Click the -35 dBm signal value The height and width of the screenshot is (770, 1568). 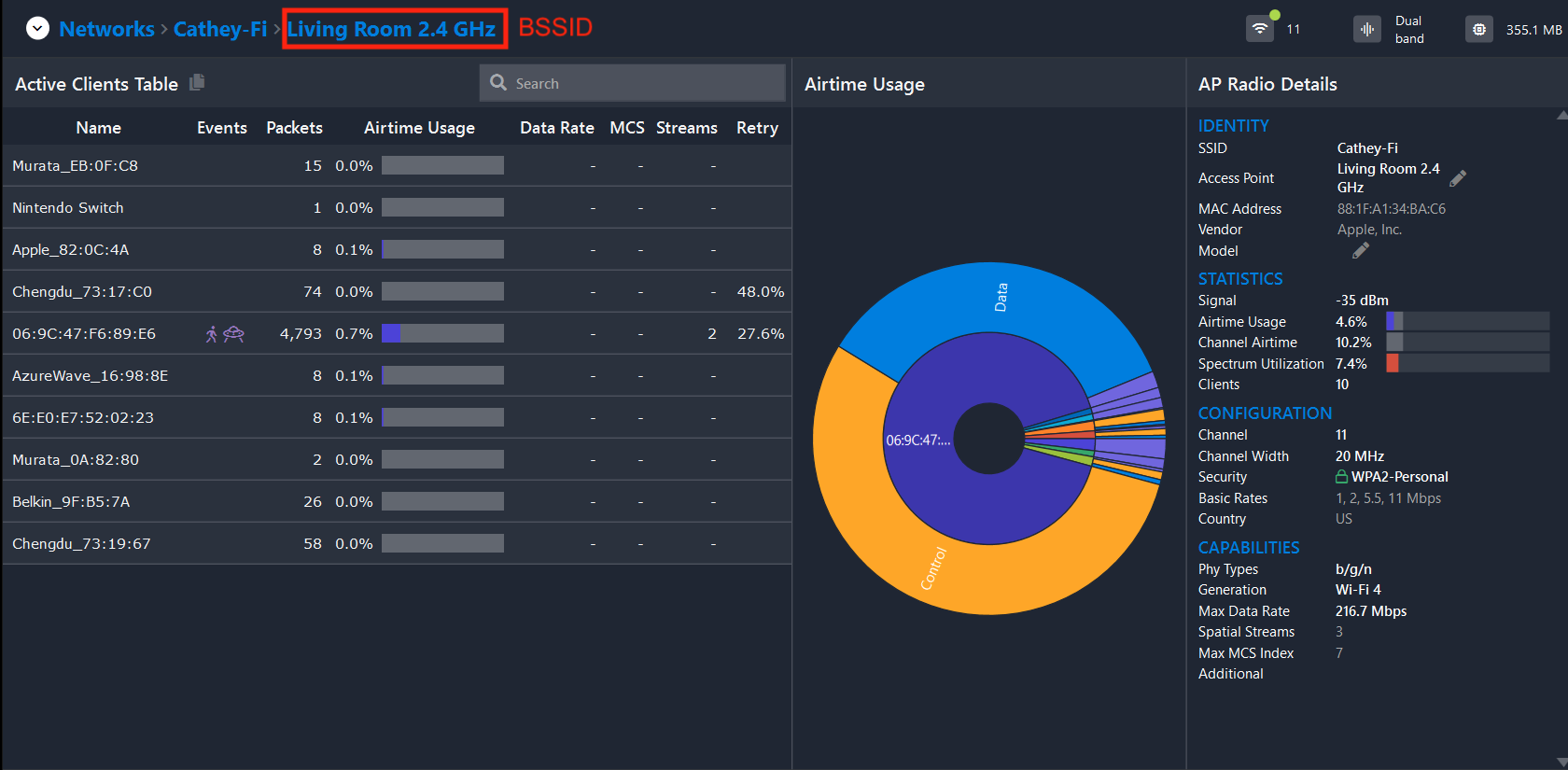click(1362, 301)
